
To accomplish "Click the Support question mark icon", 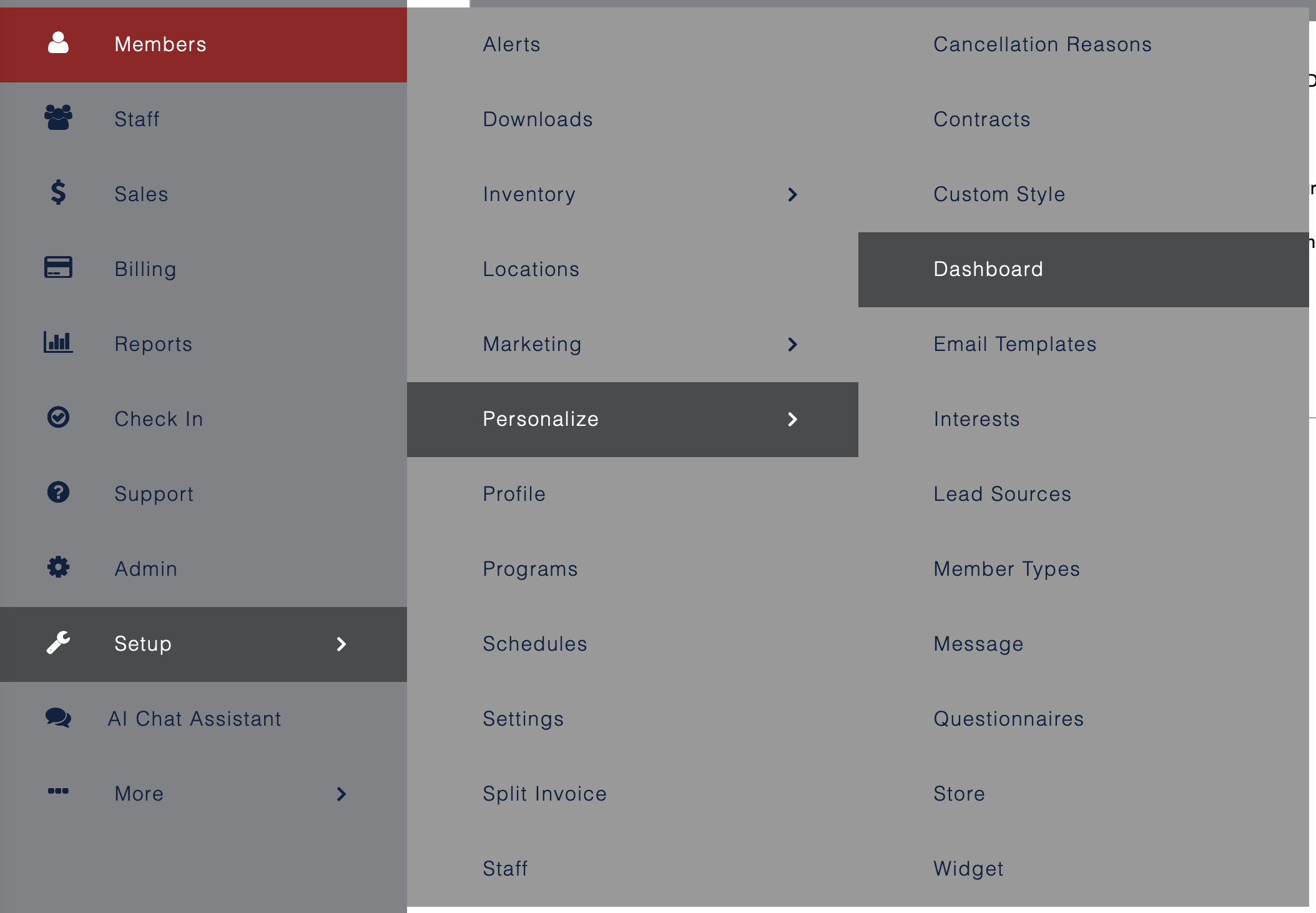I will click(58, 493).
